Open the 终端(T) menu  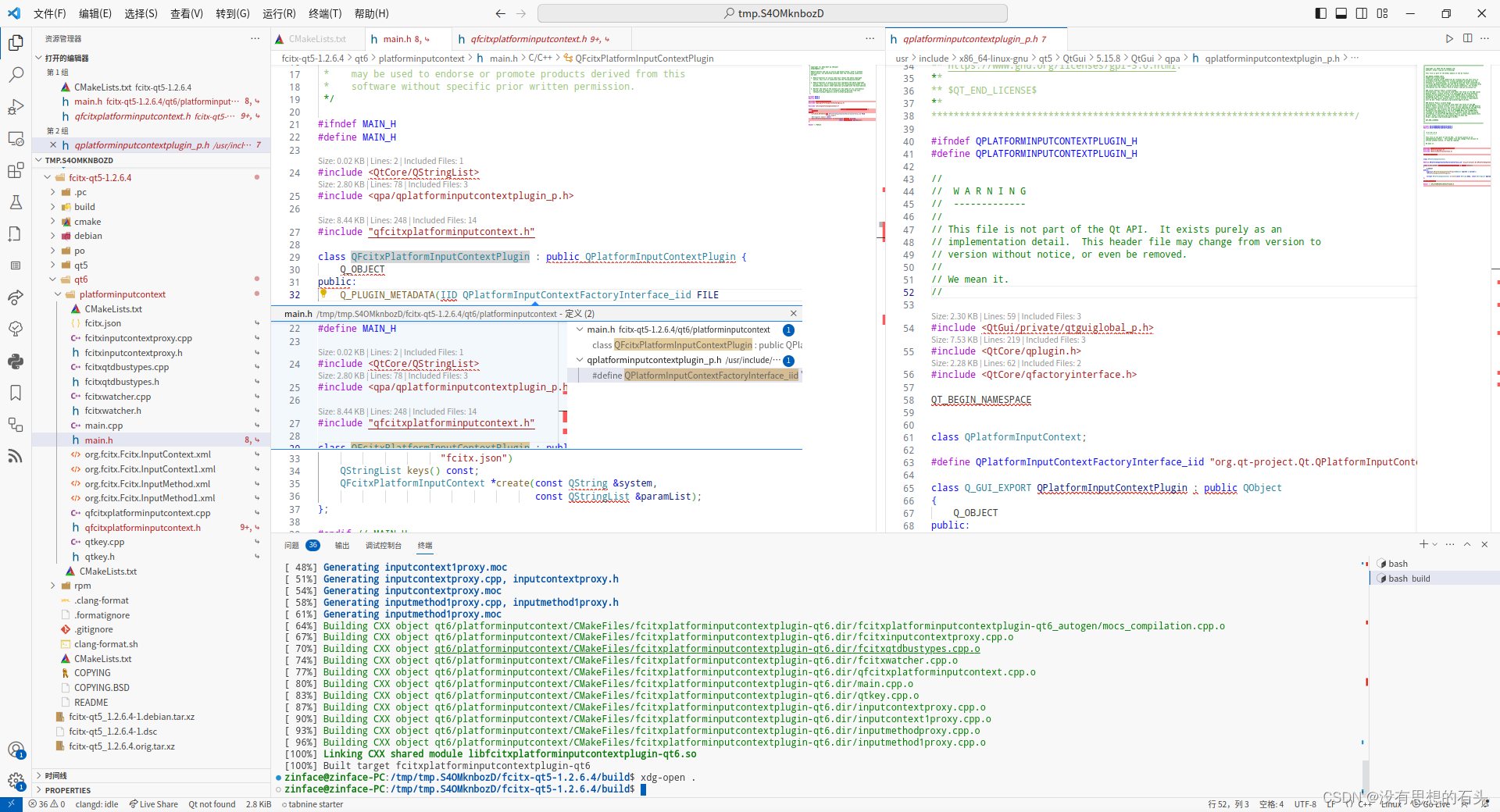[325, 13]
